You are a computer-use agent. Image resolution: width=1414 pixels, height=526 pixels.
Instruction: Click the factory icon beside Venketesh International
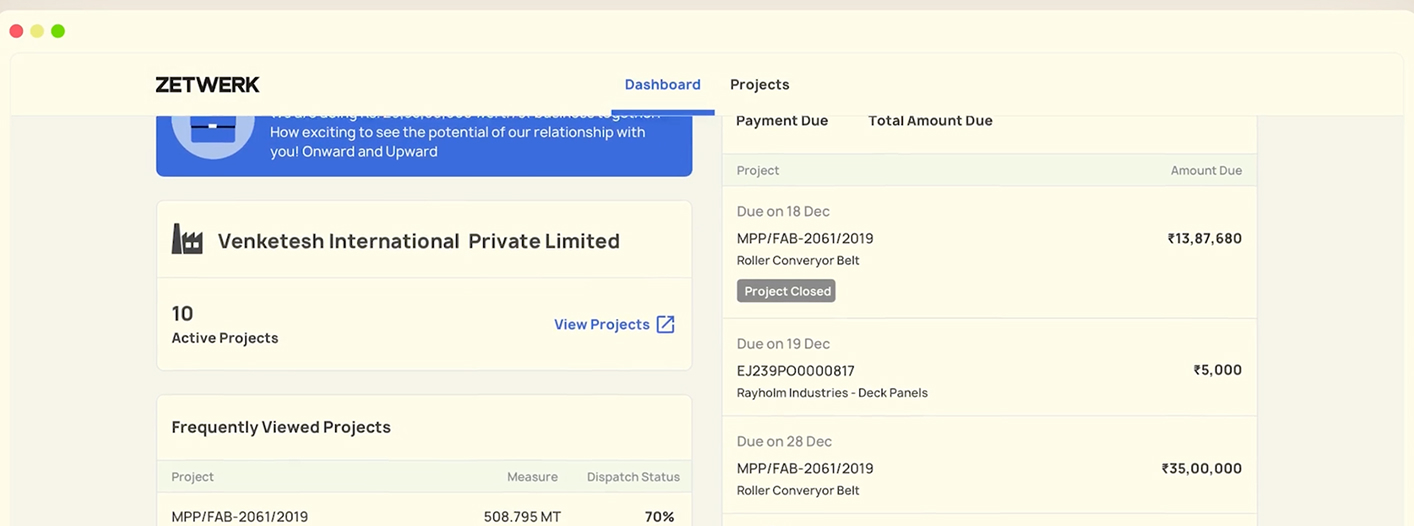187,240
